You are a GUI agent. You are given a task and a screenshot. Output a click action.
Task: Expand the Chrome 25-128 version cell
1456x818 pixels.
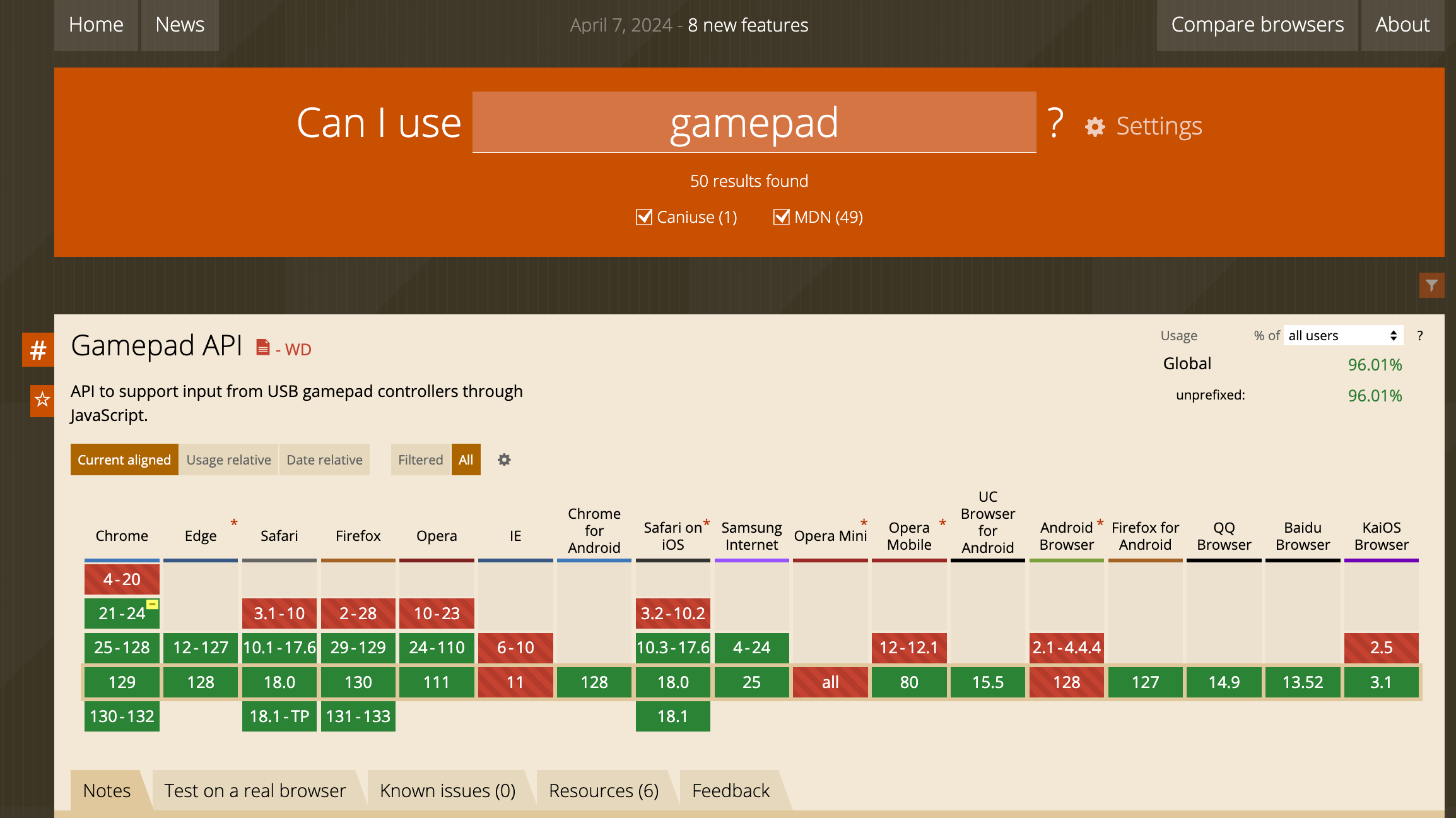tap(122, 648)
